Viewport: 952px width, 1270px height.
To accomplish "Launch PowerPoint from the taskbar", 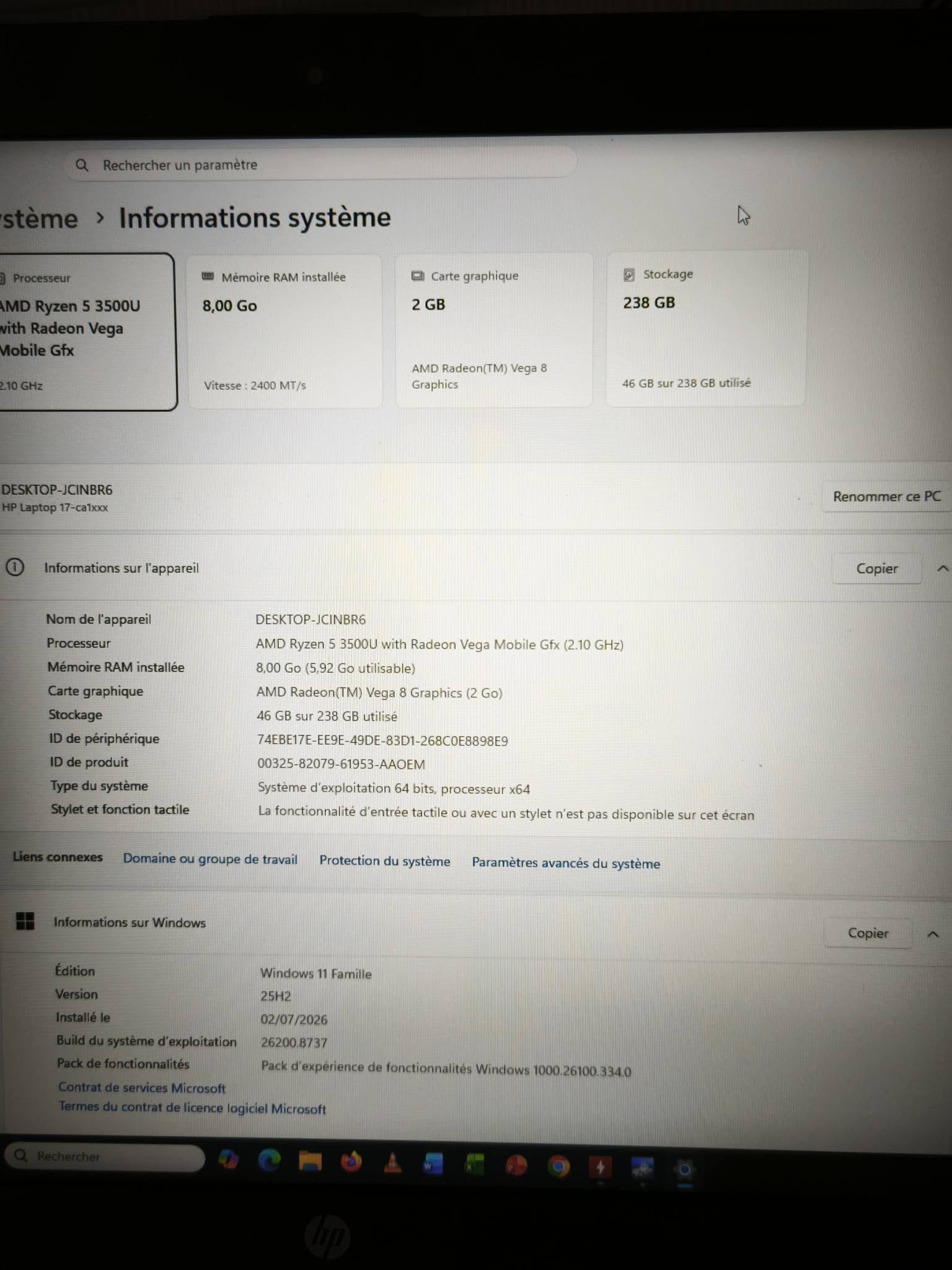I will click(516, 1166).
